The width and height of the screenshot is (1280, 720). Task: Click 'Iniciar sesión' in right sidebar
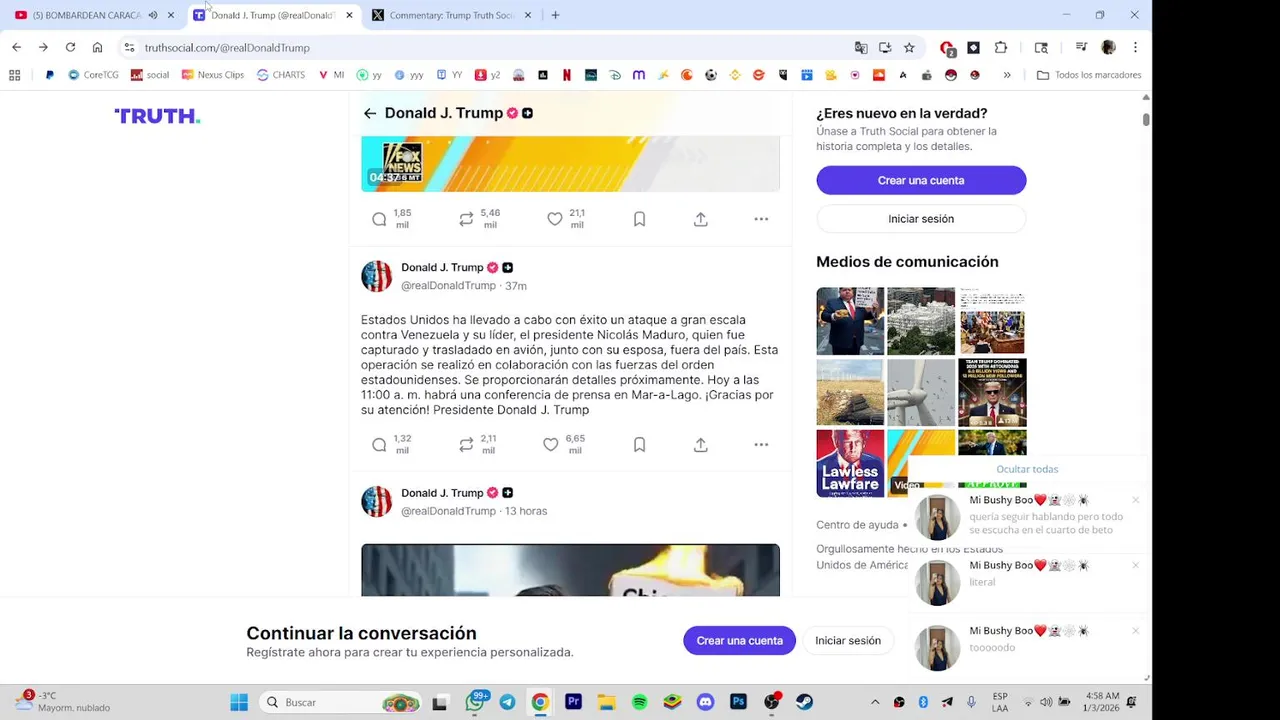pyautogui.click(x=921, y=219)
